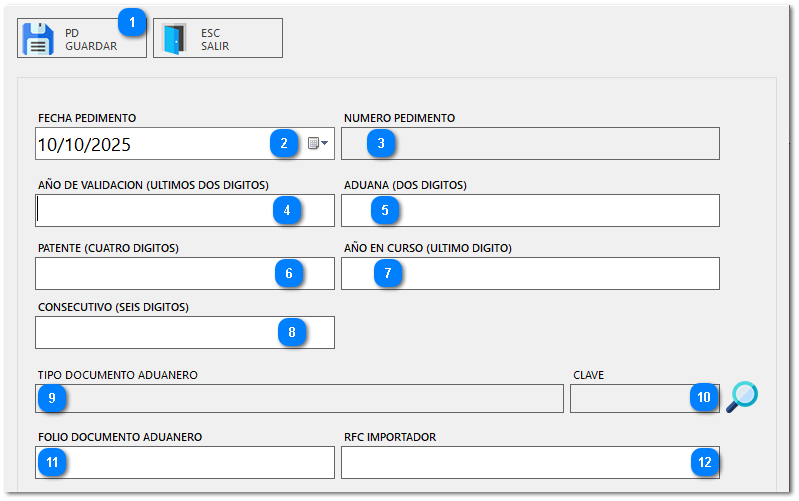The image size is (799, 501).
Task: Click the Patente four-digit field
Action: pos(150,273)
